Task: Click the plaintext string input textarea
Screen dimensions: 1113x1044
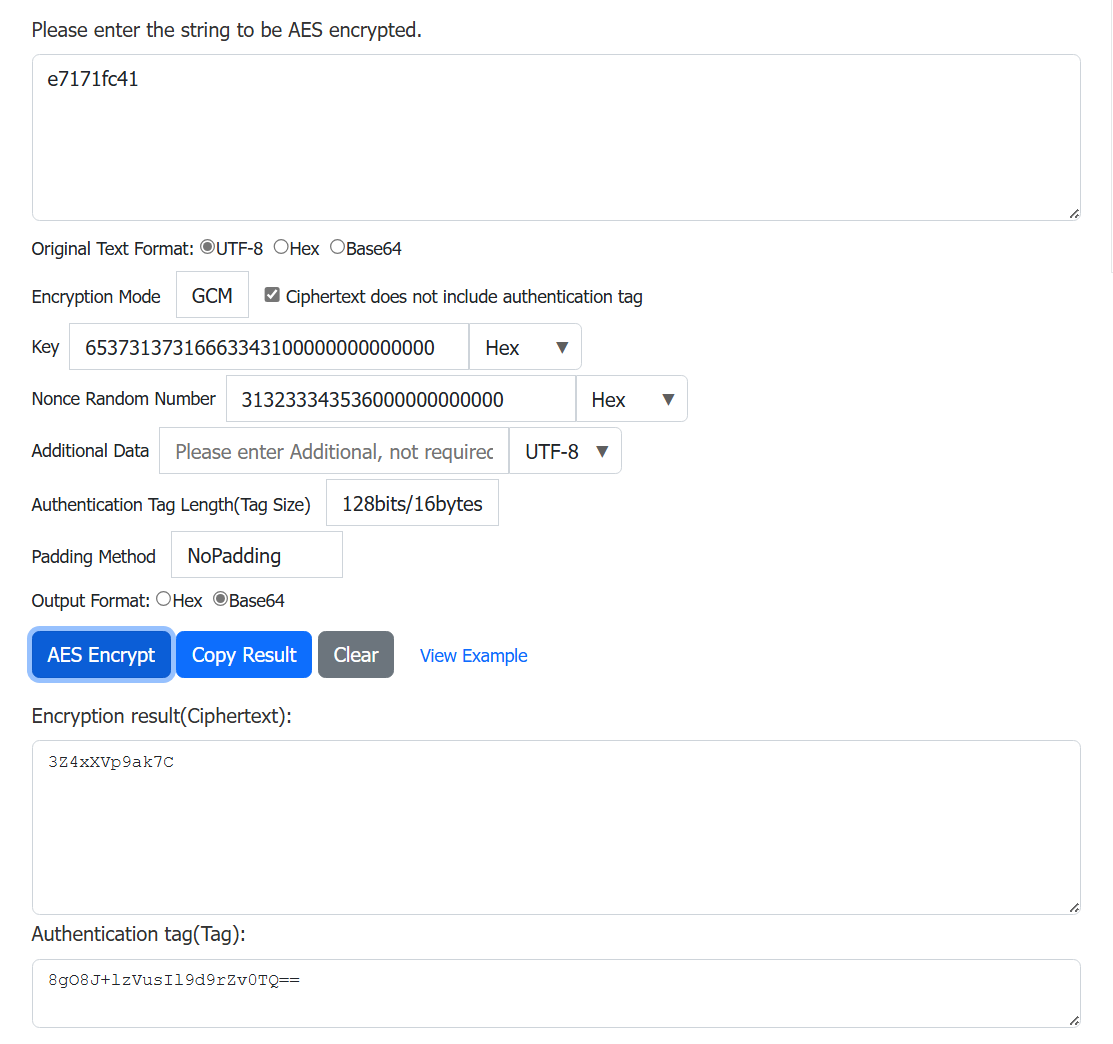Action: pos(555,137)
